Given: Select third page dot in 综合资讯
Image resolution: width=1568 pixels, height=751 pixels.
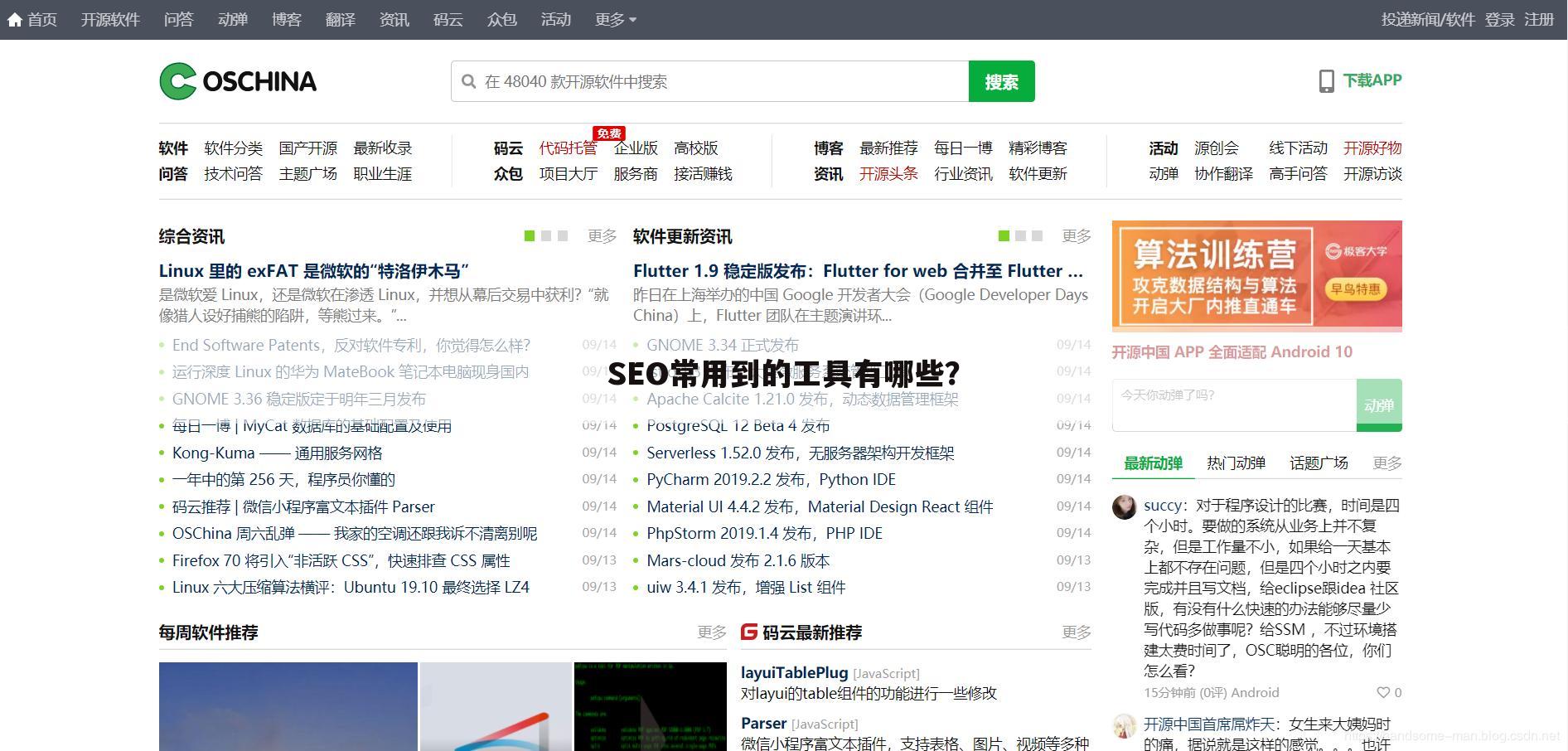Looking at the screenshot, I should tap(563, 236).
